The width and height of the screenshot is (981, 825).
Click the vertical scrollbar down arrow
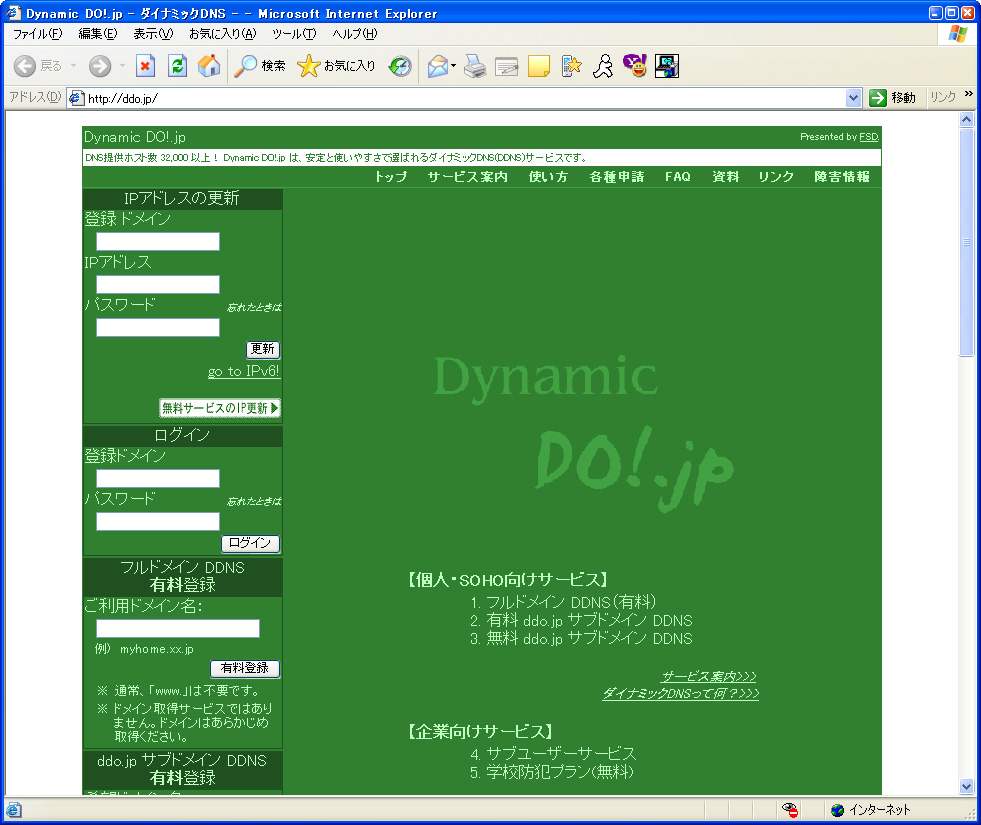pyautogui.click(x=966, y=786)
